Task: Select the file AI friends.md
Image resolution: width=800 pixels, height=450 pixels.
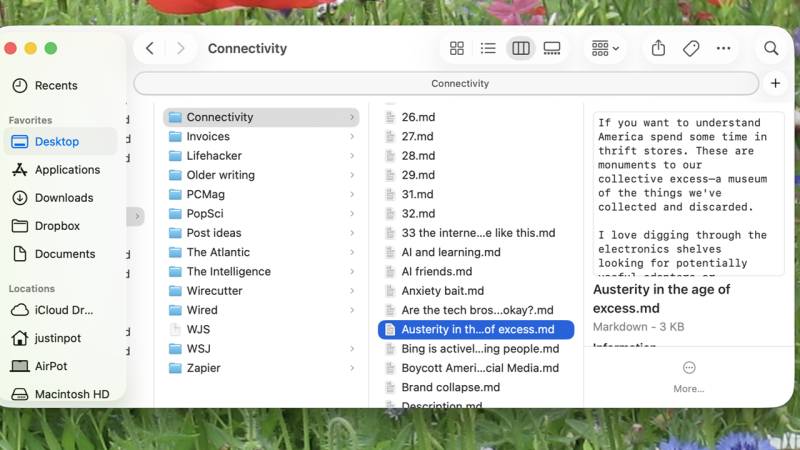Action: click(x=436, y=272)
